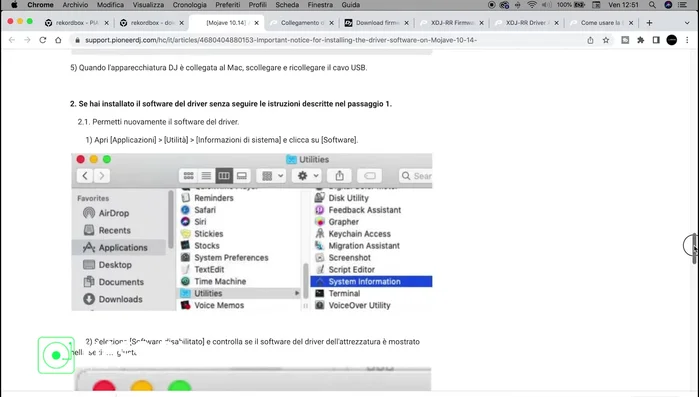Open the Chrome side panel

point(656,40)
